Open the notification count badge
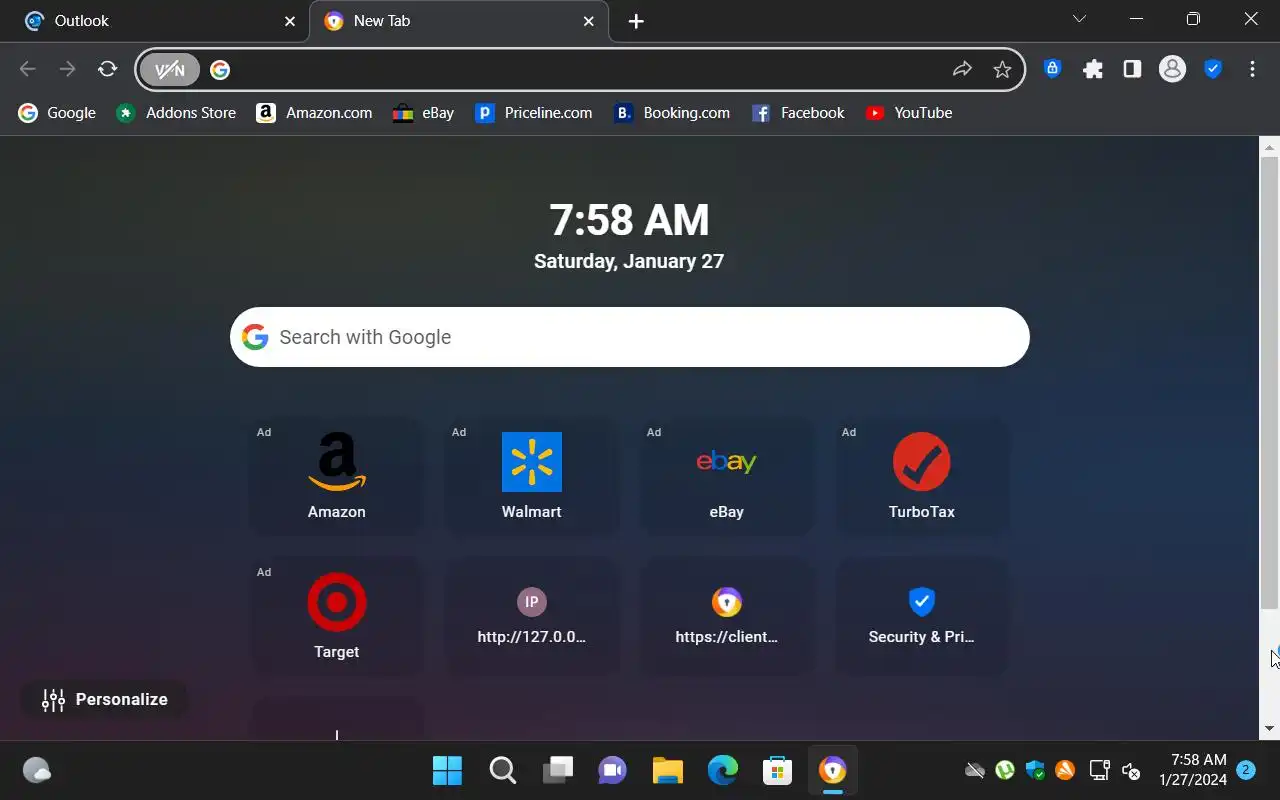The height and width of the screenshot is (800, 1280). (x=1246, y=769)
